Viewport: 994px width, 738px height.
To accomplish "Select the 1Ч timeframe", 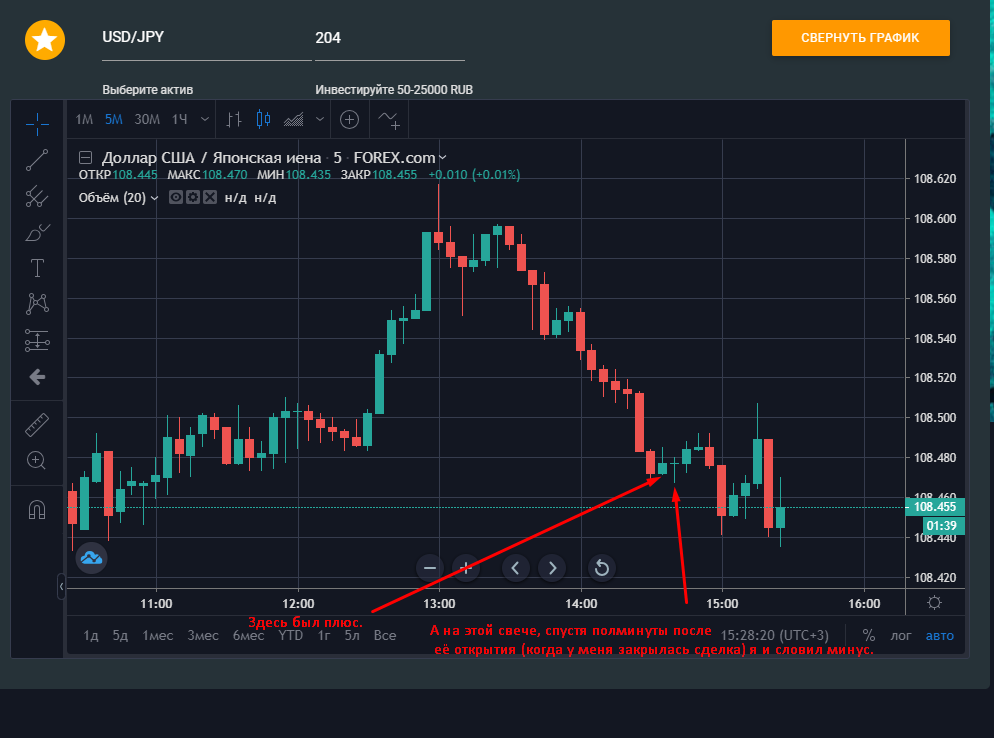I will [x=179, y=119].
